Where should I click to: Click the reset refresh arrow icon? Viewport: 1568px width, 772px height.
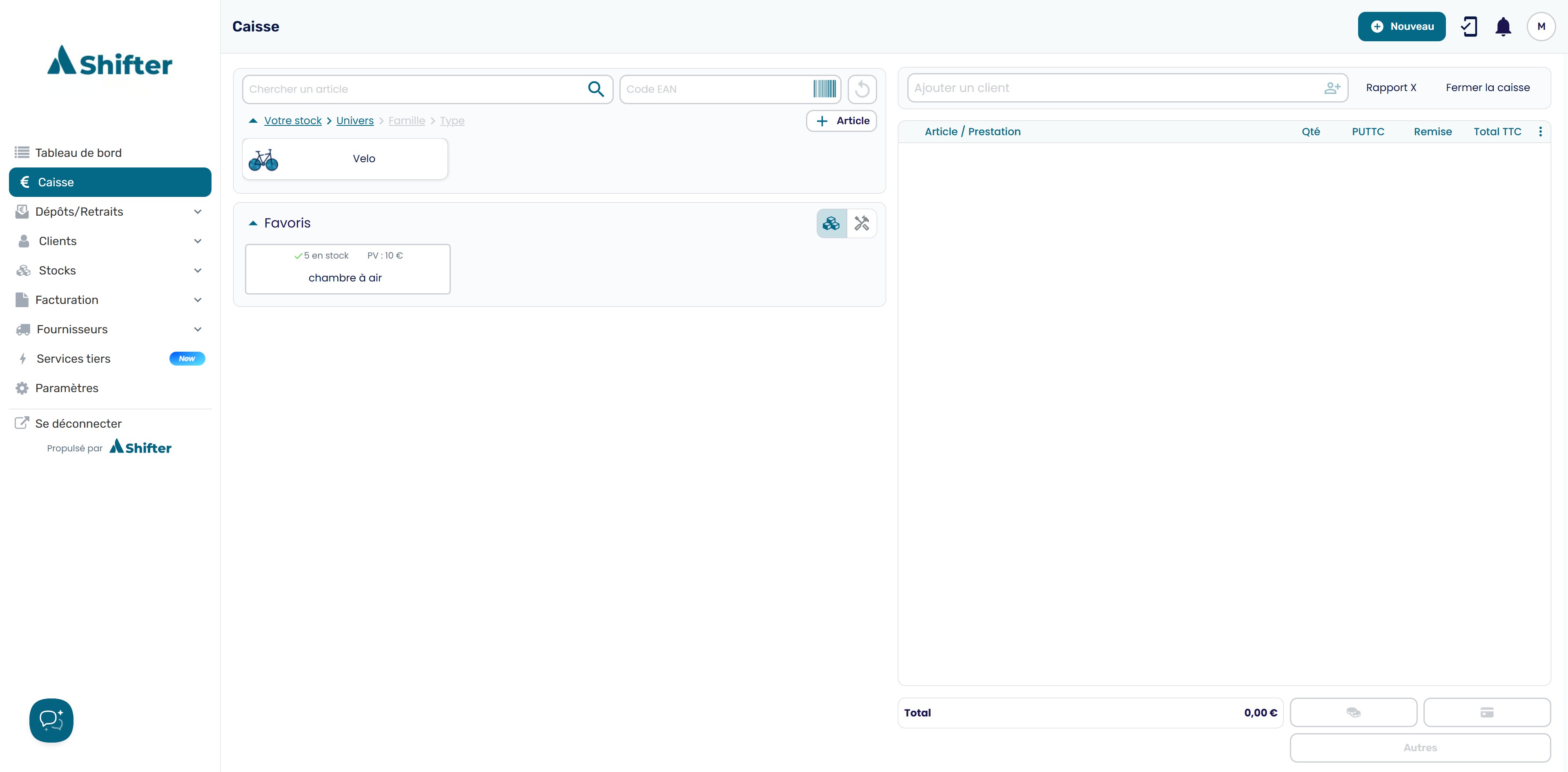(862, 89)
